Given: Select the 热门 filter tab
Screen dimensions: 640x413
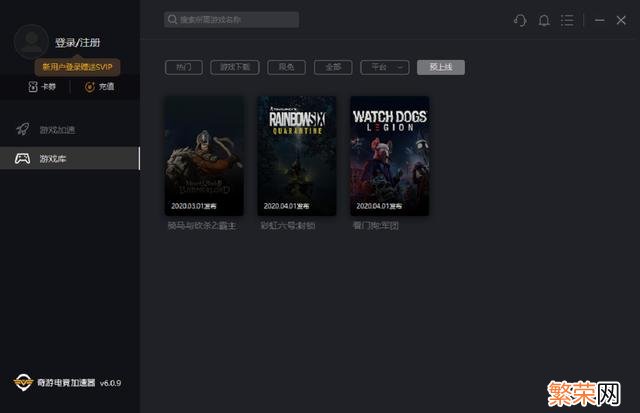Looking at the screenshot, I should (184, 67).
